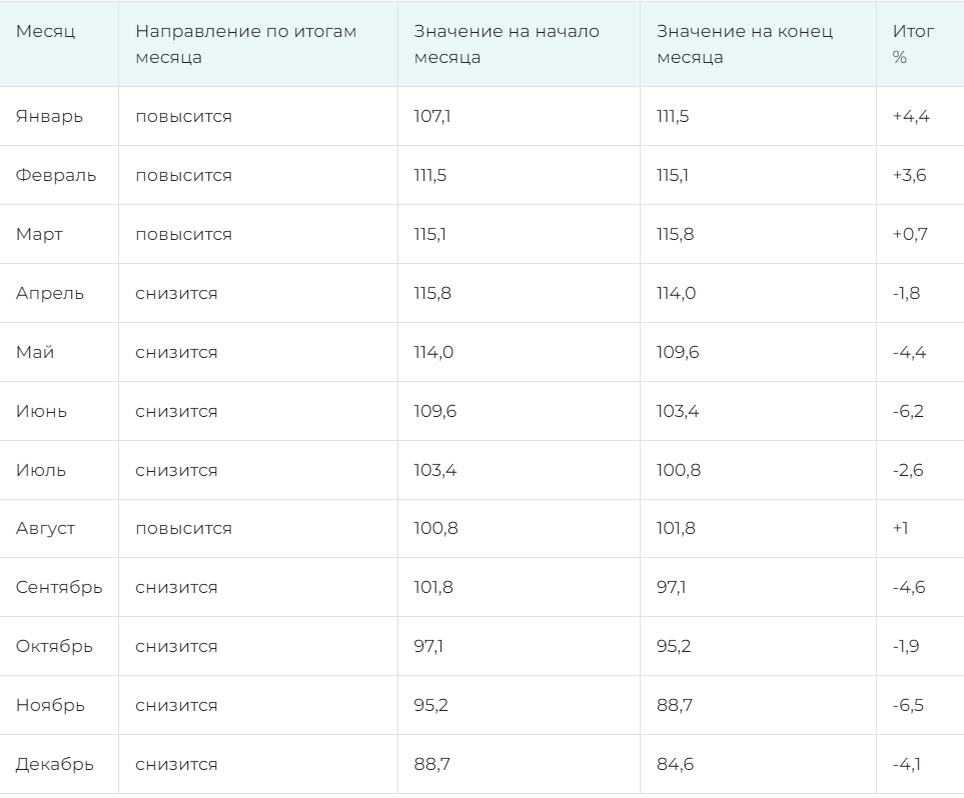This screenshot has height=798, width=964.
Task: Click the "Итог %" column header
Action: click(913, 44)
